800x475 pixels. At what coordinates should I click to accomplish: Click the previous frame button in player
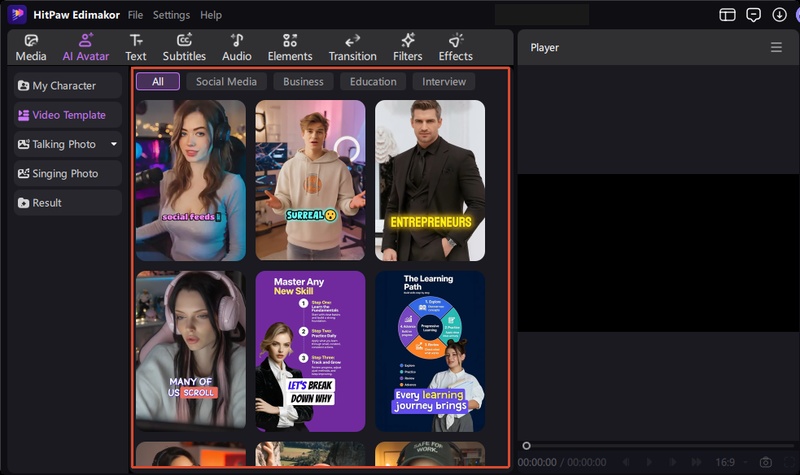tap(626, 462)
